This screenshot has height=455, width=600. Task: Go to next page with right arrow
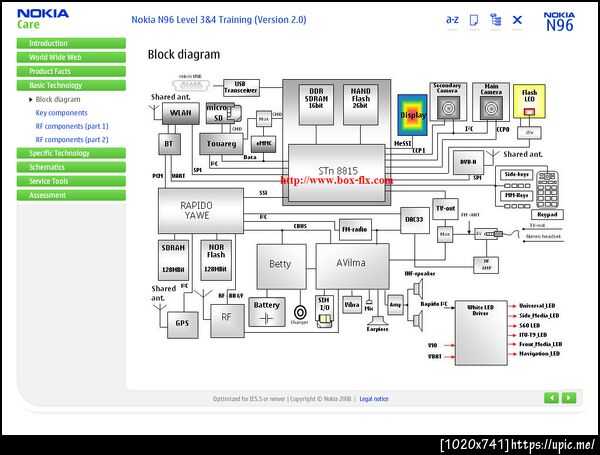(569, 398)
